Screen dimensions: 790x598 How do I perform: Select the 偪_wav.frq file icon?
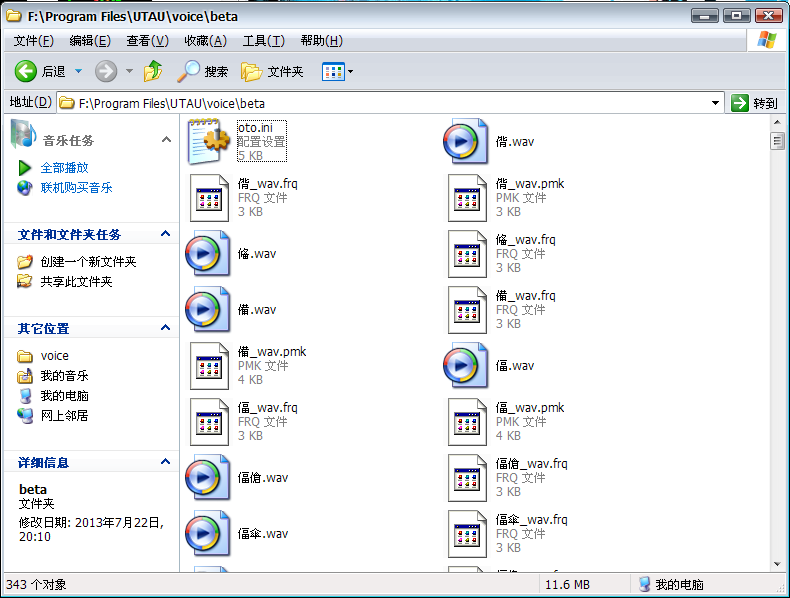[x=209, y=422]
